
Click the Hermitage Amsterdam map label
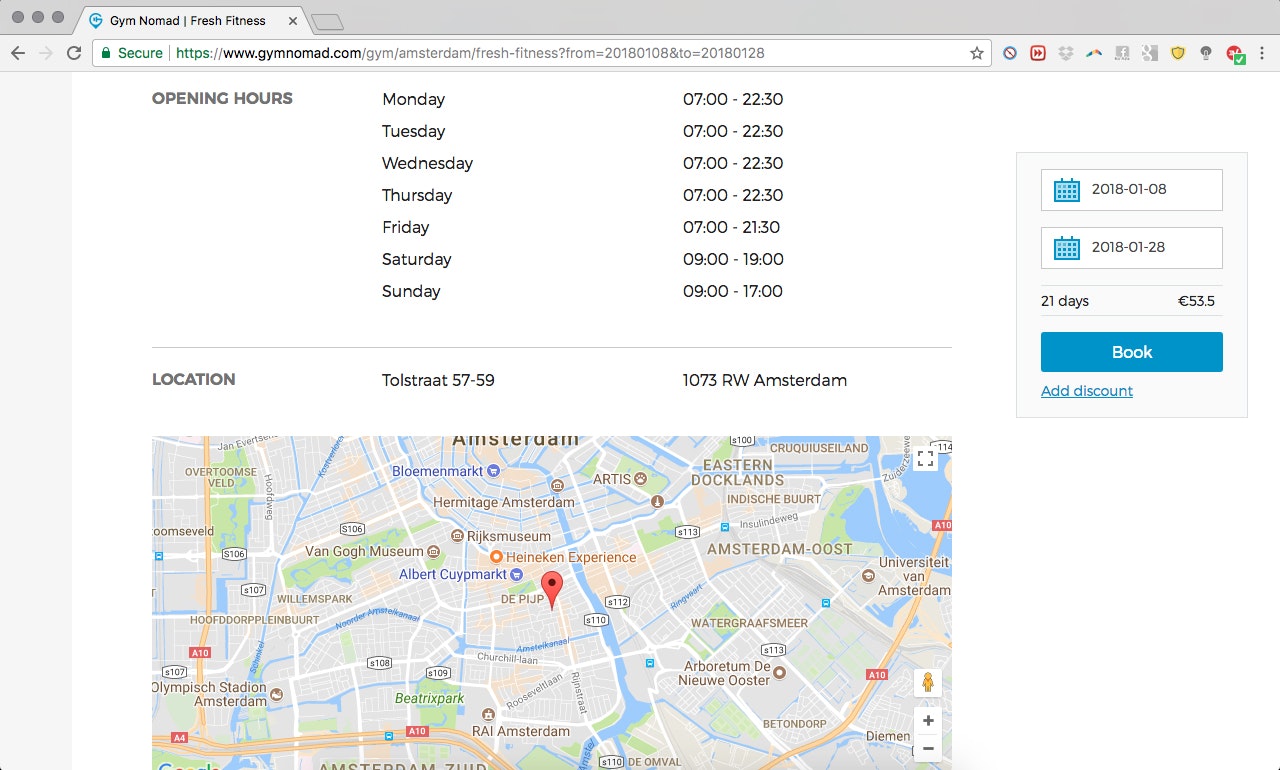(504, 502)
